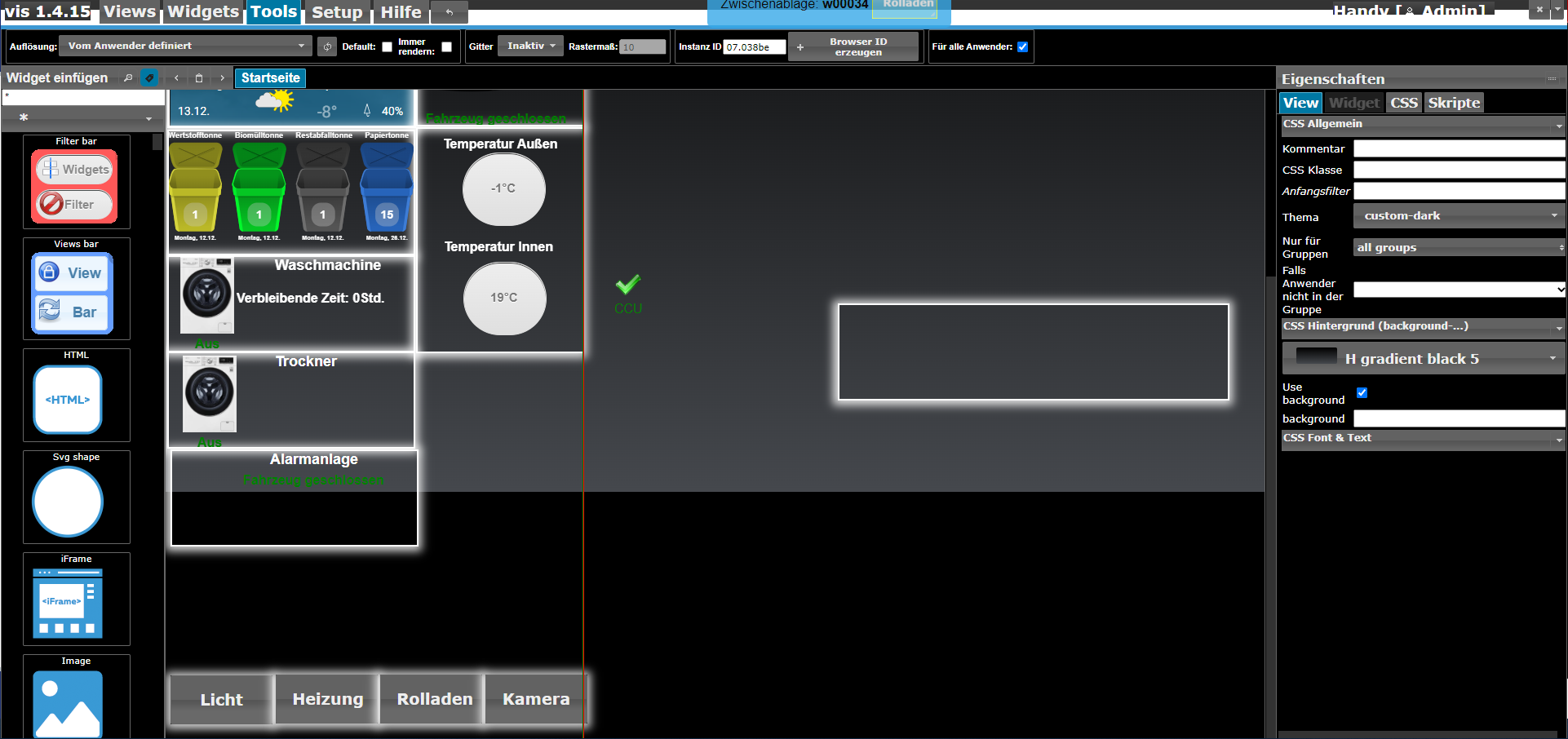
Task: Choose the Image widget from the palette
Action: point(76,697)
